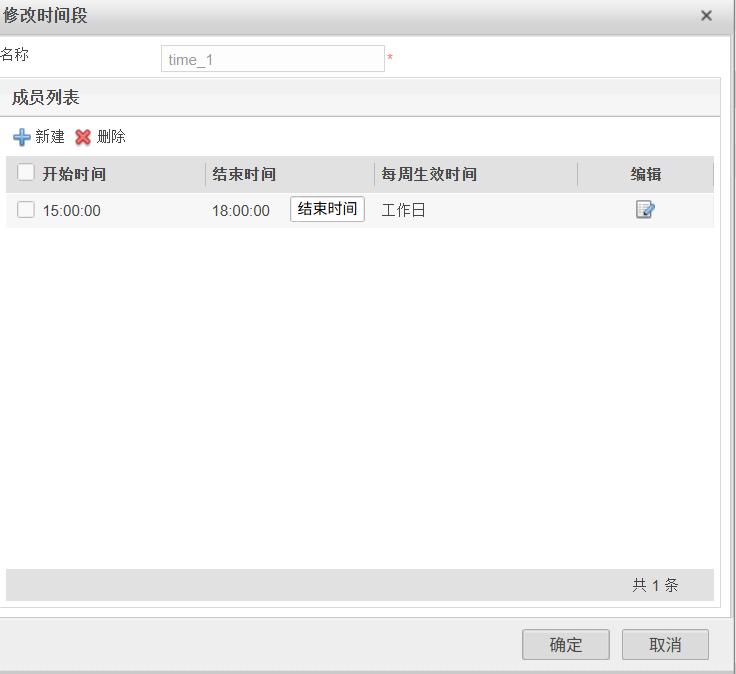Select the 工作日 cell
This screenshot has width=736, height=674.
click(x=403, y=210)
